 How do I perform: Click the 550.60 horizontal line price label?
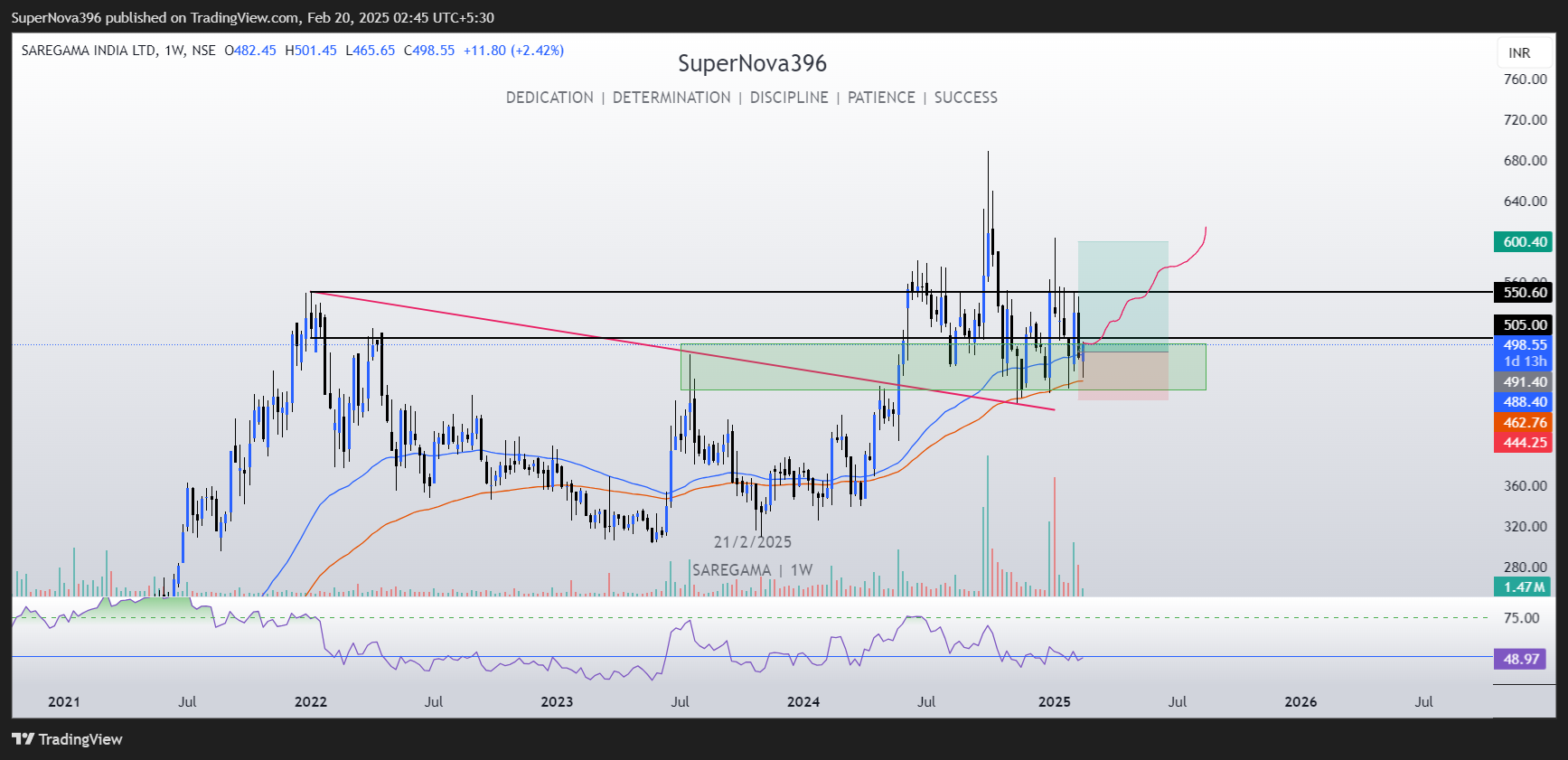click(1523, 292)
